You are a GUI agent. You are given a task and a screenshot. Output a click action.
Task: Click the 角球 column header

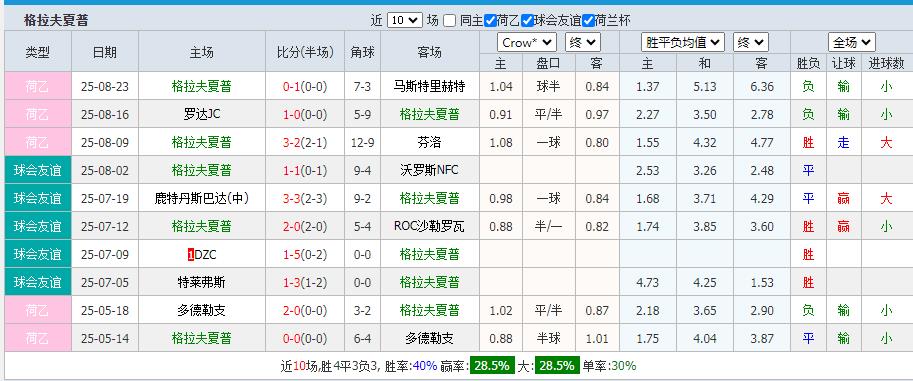tap(362, 52)
